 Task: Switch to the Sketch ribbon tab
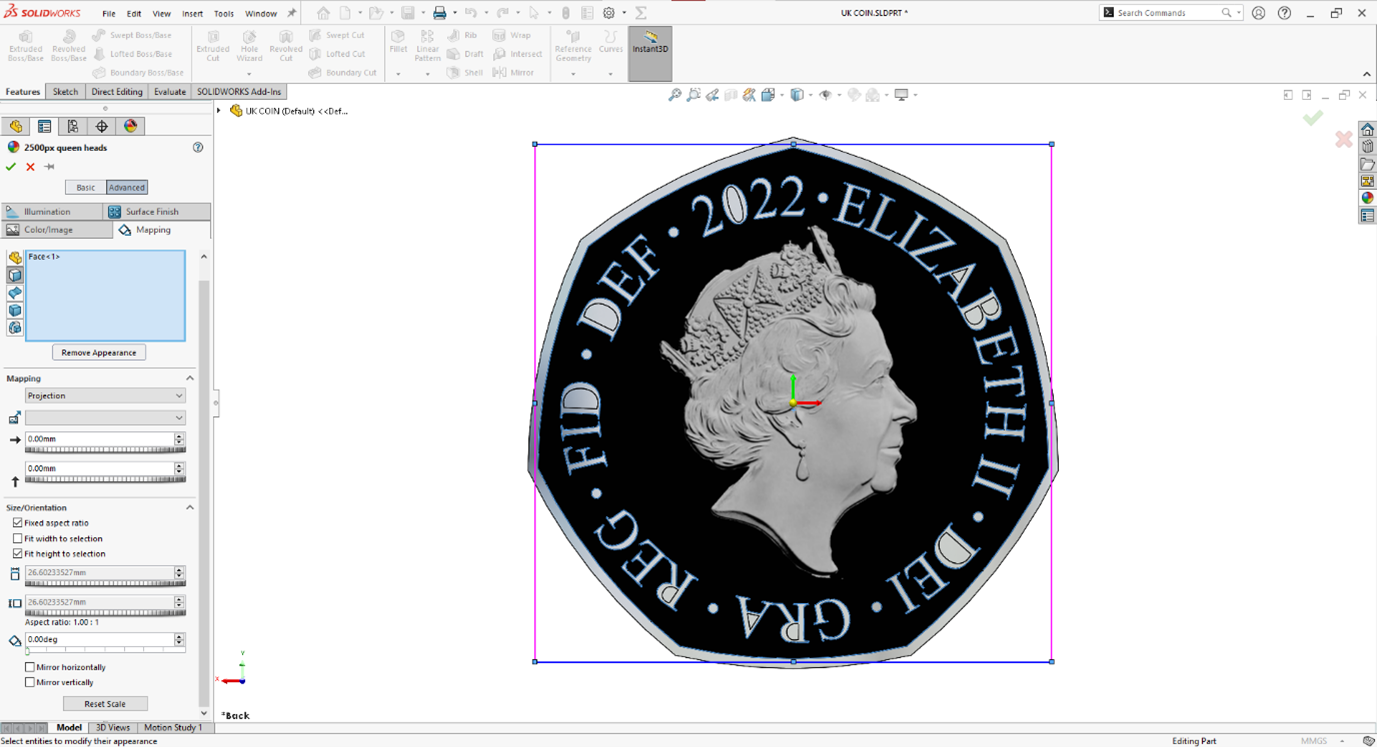[65, 92]
